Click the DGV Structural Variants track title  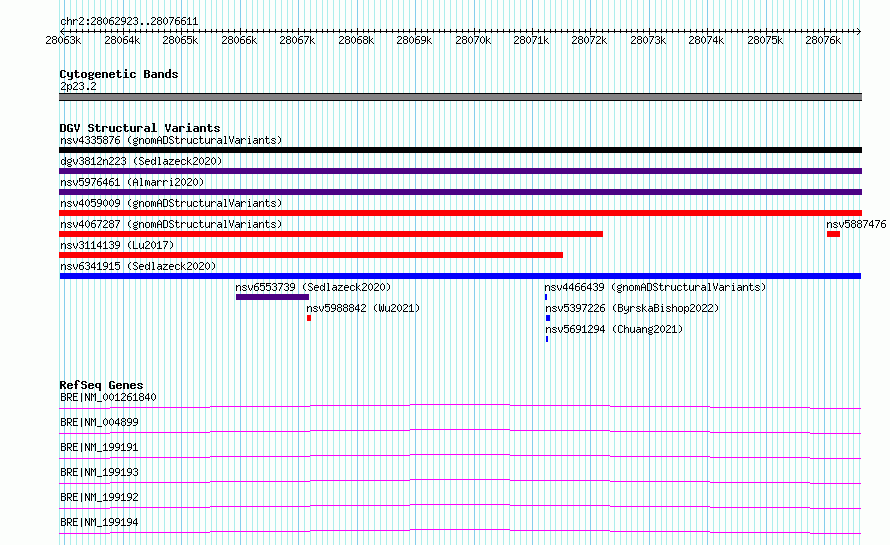pos(140,128)
